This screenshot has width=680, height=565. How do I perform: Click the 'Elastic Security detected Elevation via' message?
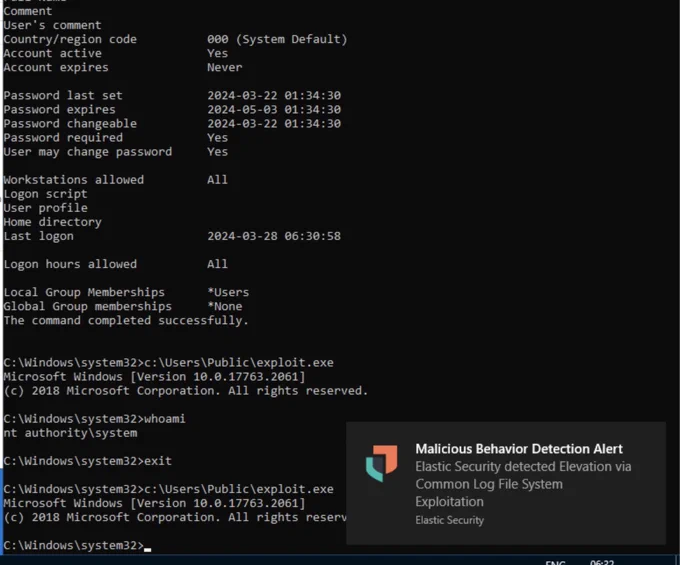(x=523, y=467)
